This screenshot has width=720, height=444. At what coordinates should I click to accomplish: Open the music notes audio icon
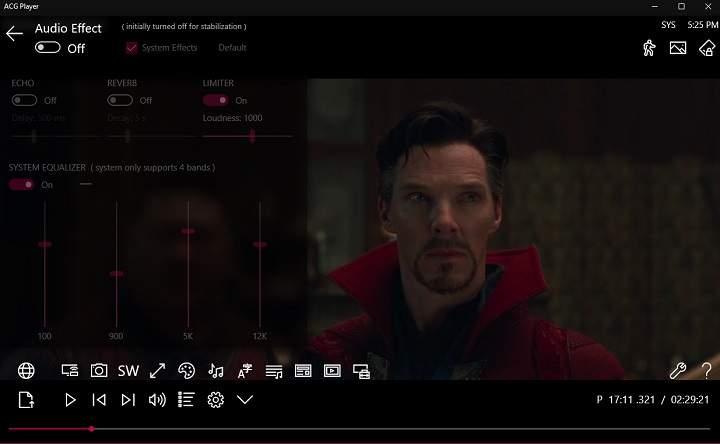click(216, 371)
